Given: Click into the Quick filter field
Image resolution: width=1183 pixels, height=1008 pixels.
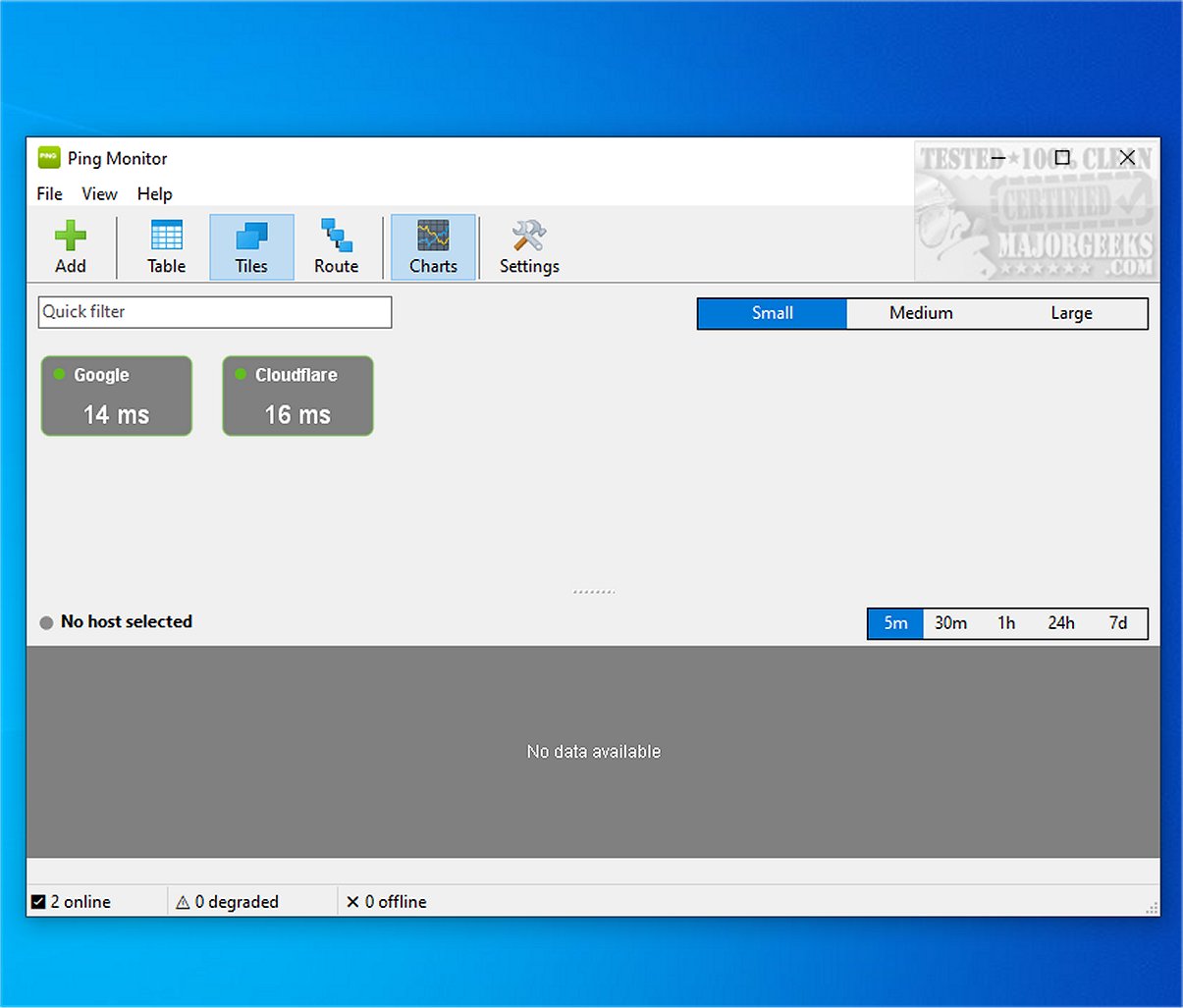Looking at the screenshot, I should (x=215, y=312).
